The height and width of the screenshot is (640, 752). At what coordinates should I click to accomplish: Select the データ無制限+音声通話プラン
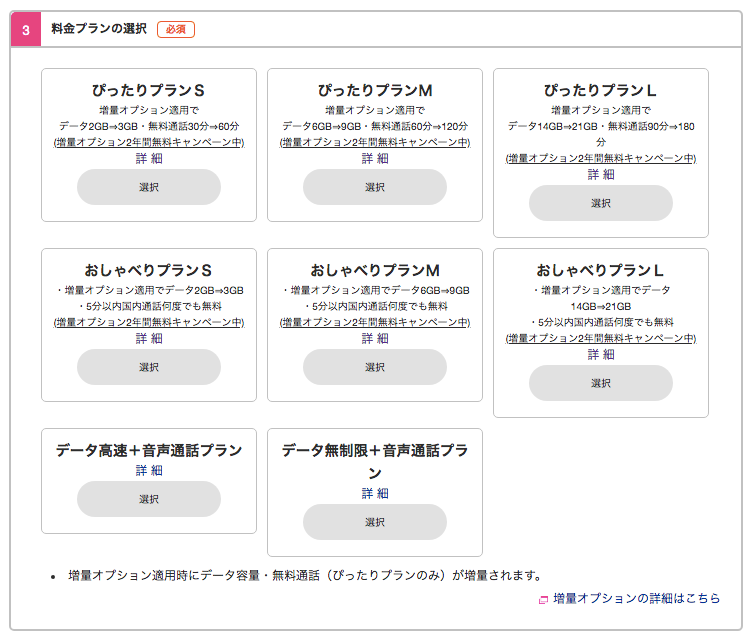click(x=375, y=522)
